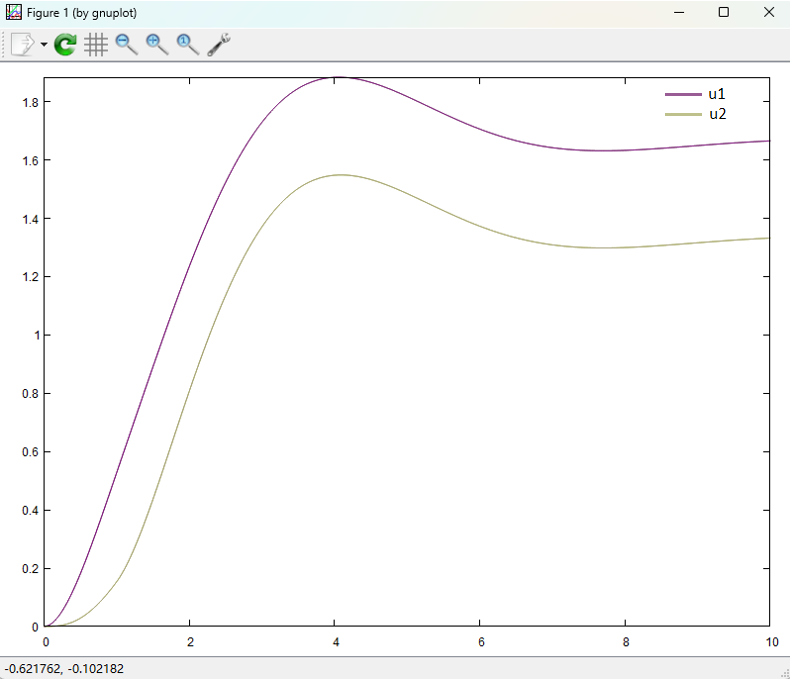Viewport: 793px width, 681px height.
Task: Click the peak of the u2 curve
Action: [x=340, y=175]
